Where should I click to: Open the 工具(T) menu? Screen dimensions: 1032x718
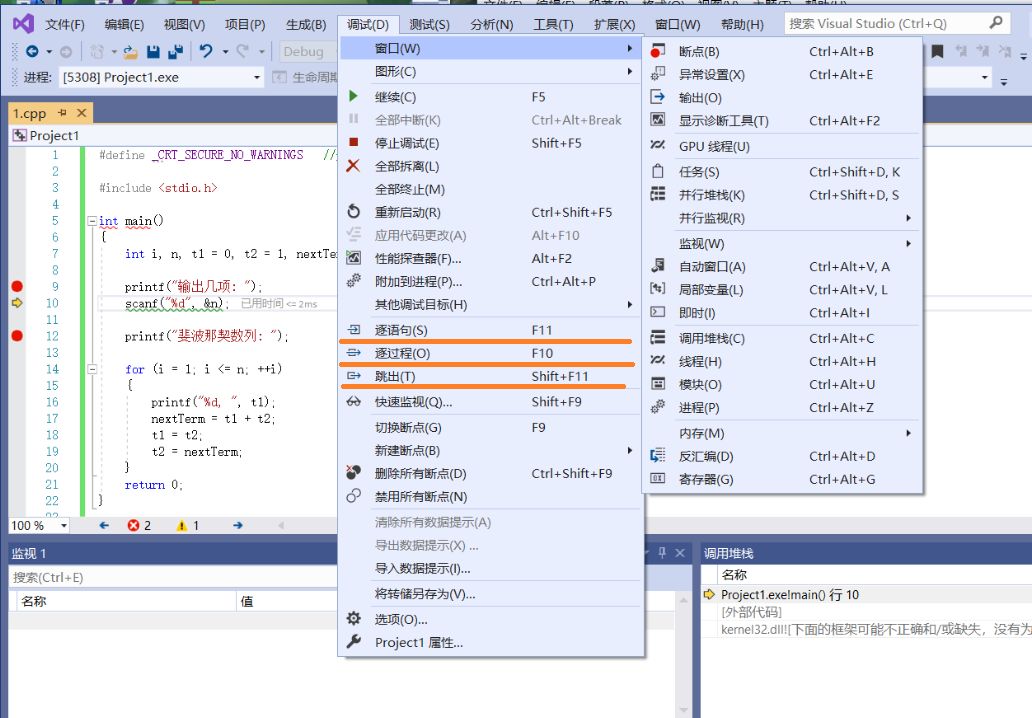(553, 24)
